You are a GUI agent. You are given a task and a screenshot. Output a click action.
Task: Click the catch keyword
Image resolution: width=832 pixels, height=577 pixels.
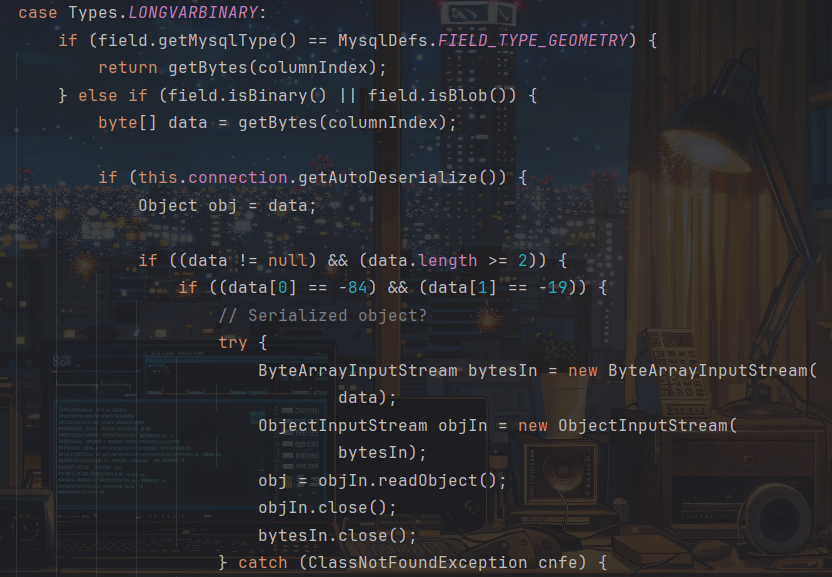click(262, 563)
